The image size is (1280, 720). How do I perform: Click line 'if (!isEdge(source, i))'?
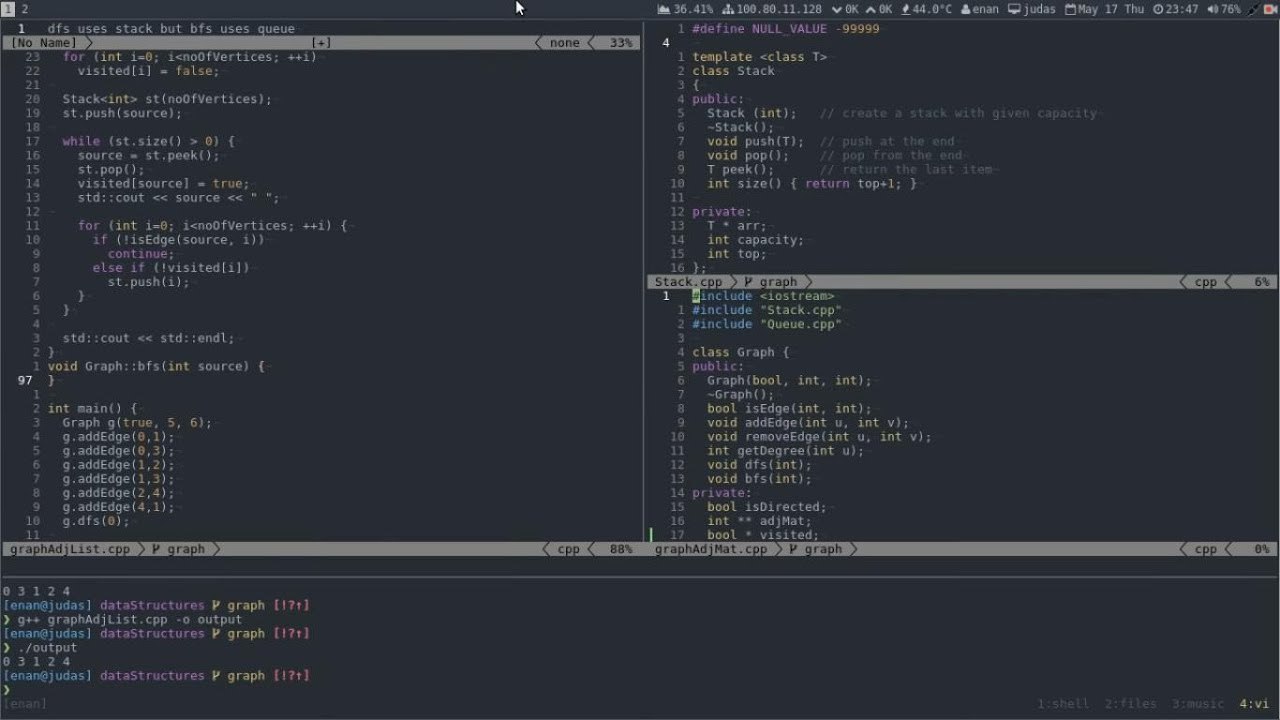(x=178, y=240)
